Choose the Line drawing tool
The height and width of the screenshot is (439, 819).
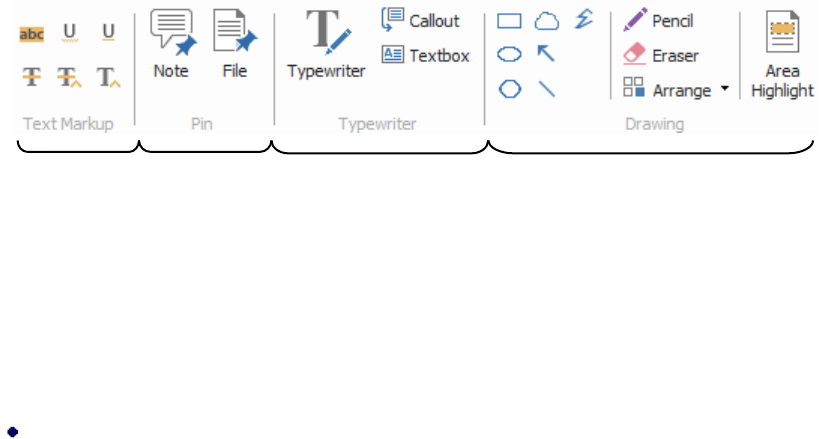(x=546, y=89)
